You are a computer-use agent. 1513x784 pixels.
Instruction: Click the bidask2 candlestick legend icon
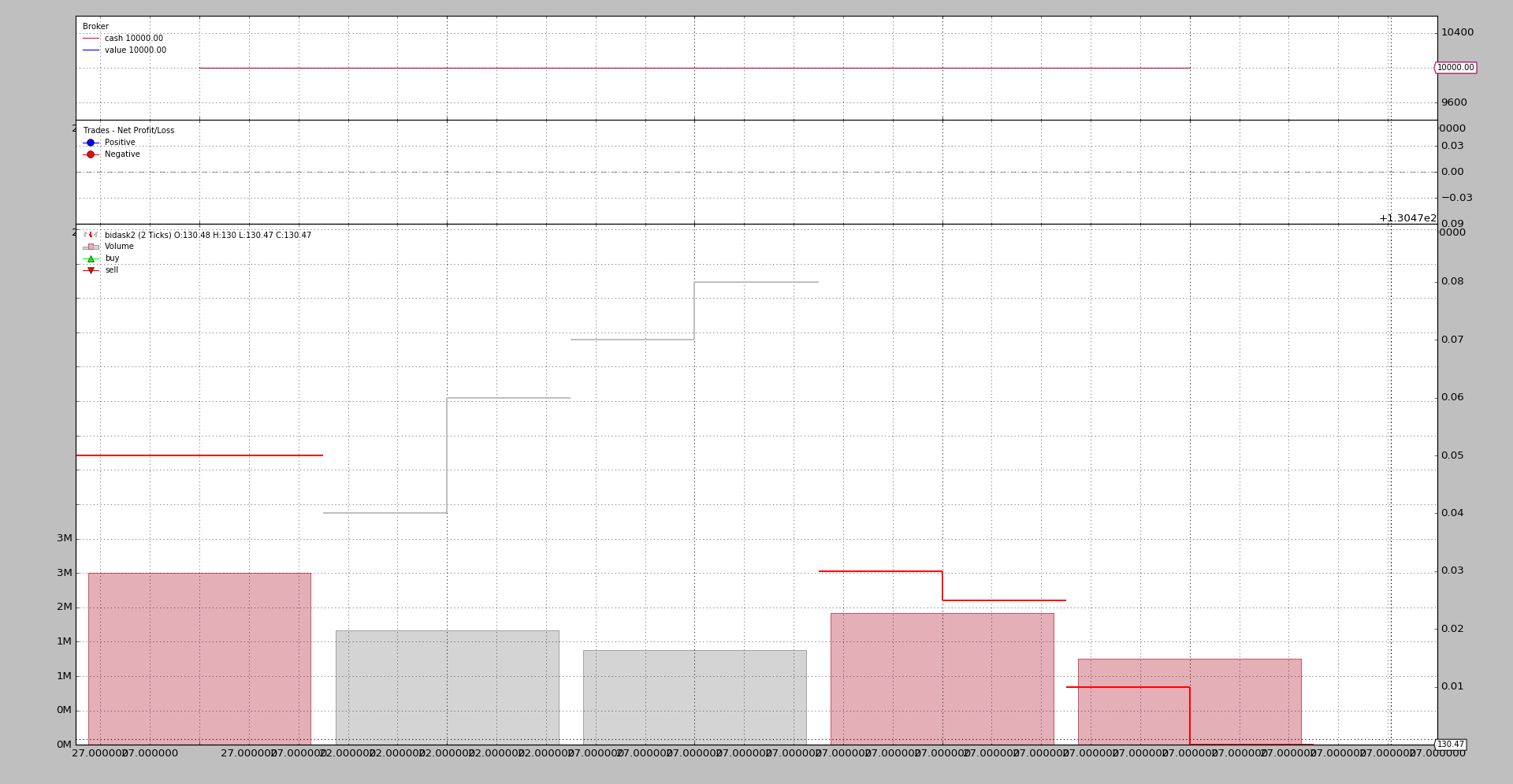91,235
